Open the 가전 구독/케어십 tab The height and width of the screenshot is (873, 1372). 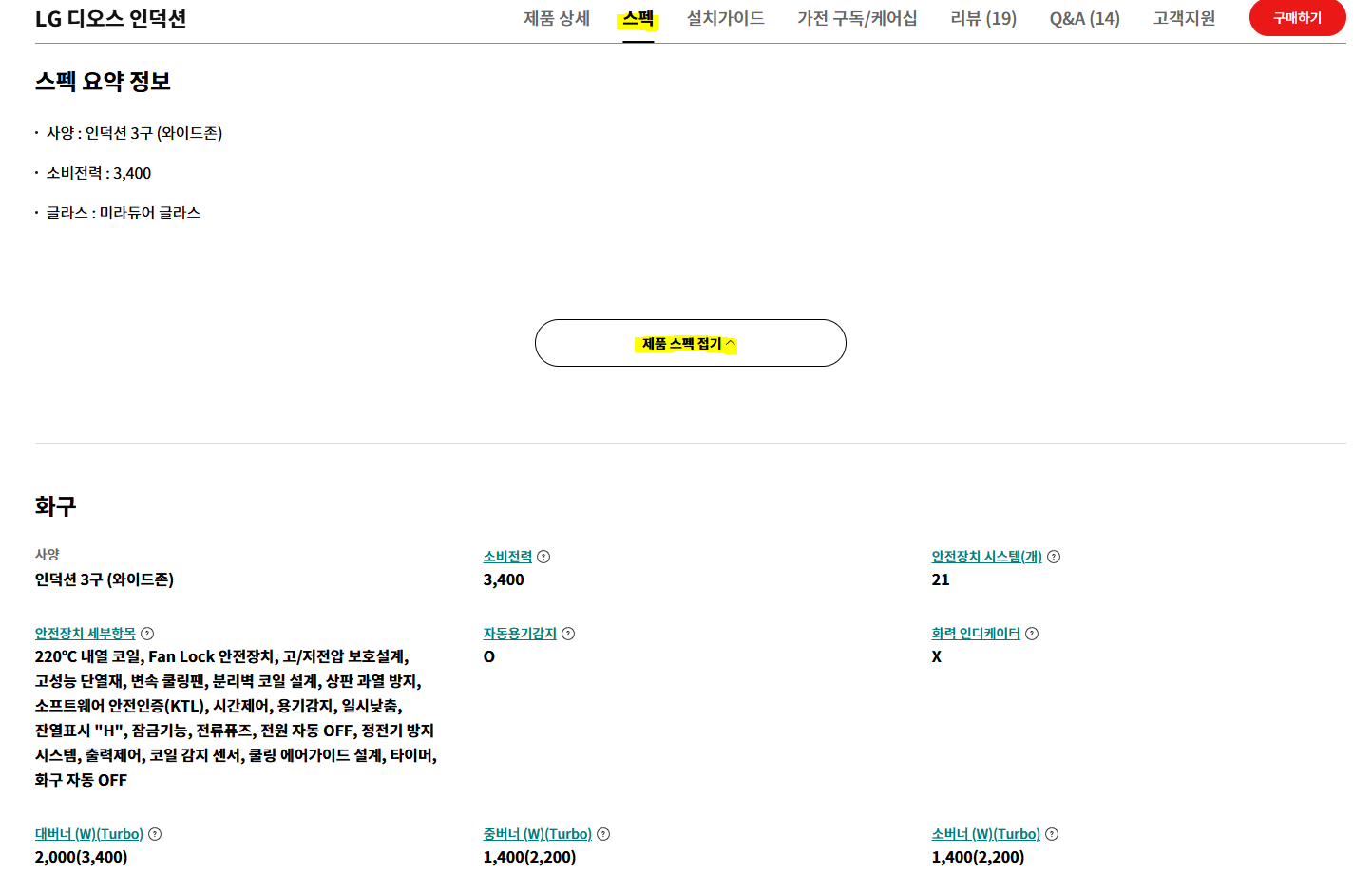click(857, 18)
